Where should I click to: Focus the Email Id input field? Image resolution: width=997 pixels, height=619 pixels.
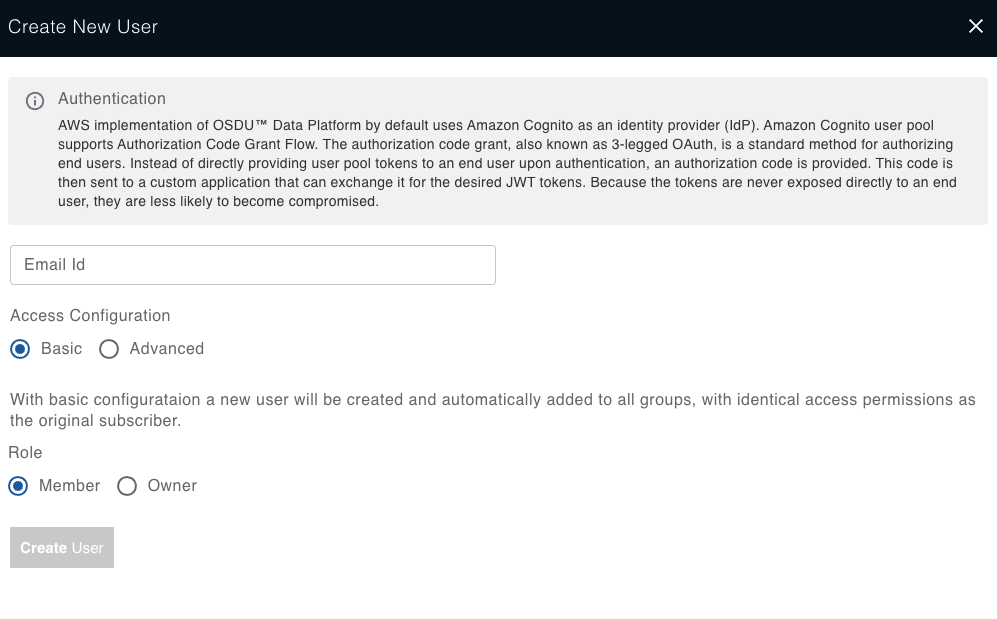tap(252, 264)
